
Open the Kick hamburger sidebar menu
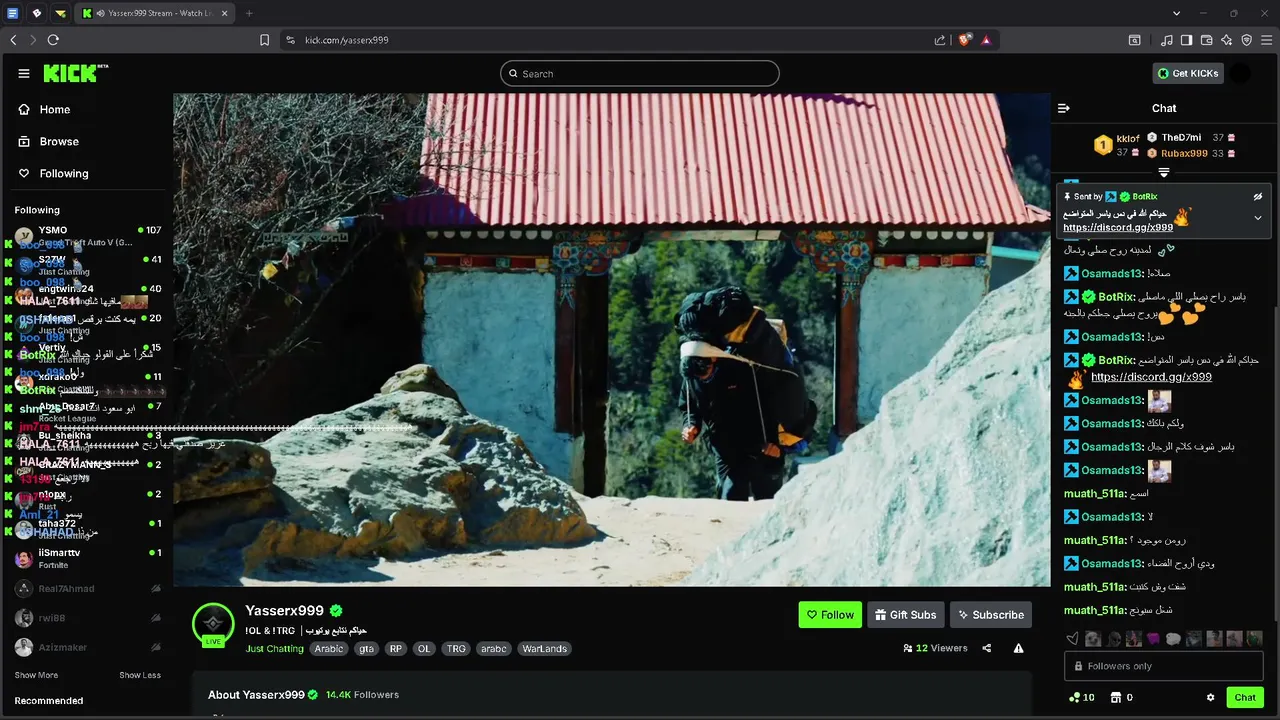click(24, 73)
